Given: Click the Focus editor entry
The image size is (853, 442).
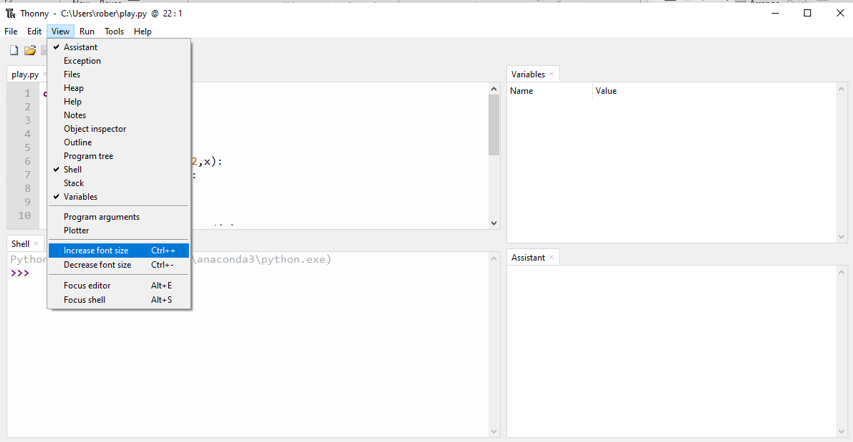Looking at the screenshot, I should 87,286.
